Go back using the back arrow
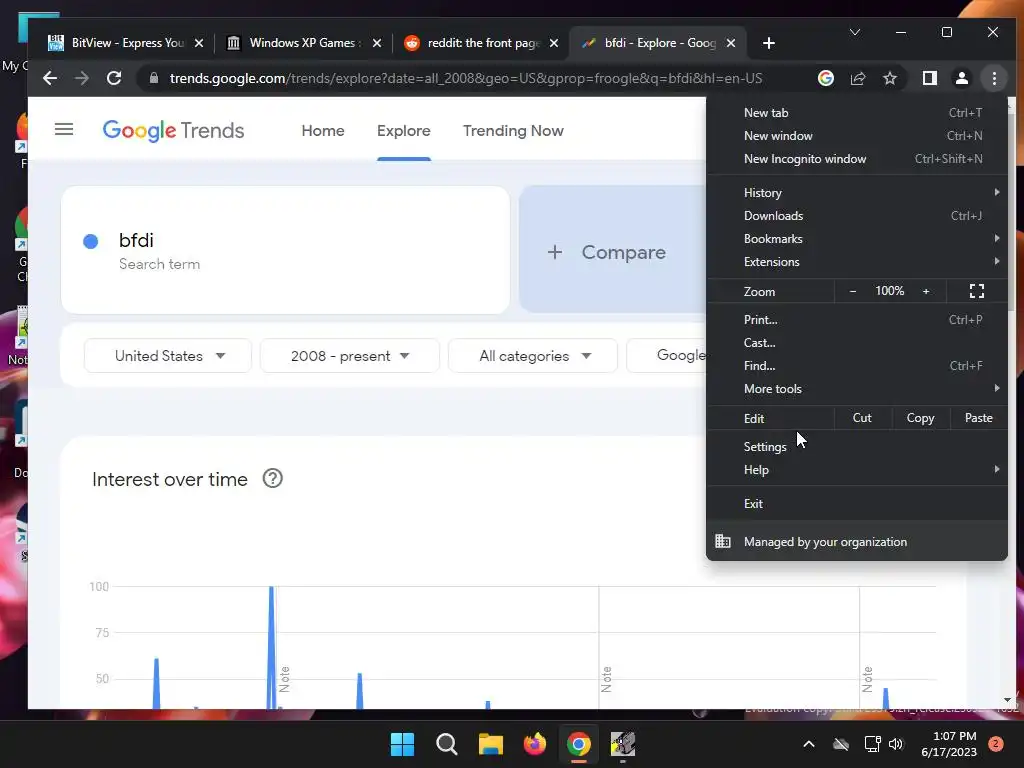Viewport: 1024px width, 768px height. pos(50,78)
